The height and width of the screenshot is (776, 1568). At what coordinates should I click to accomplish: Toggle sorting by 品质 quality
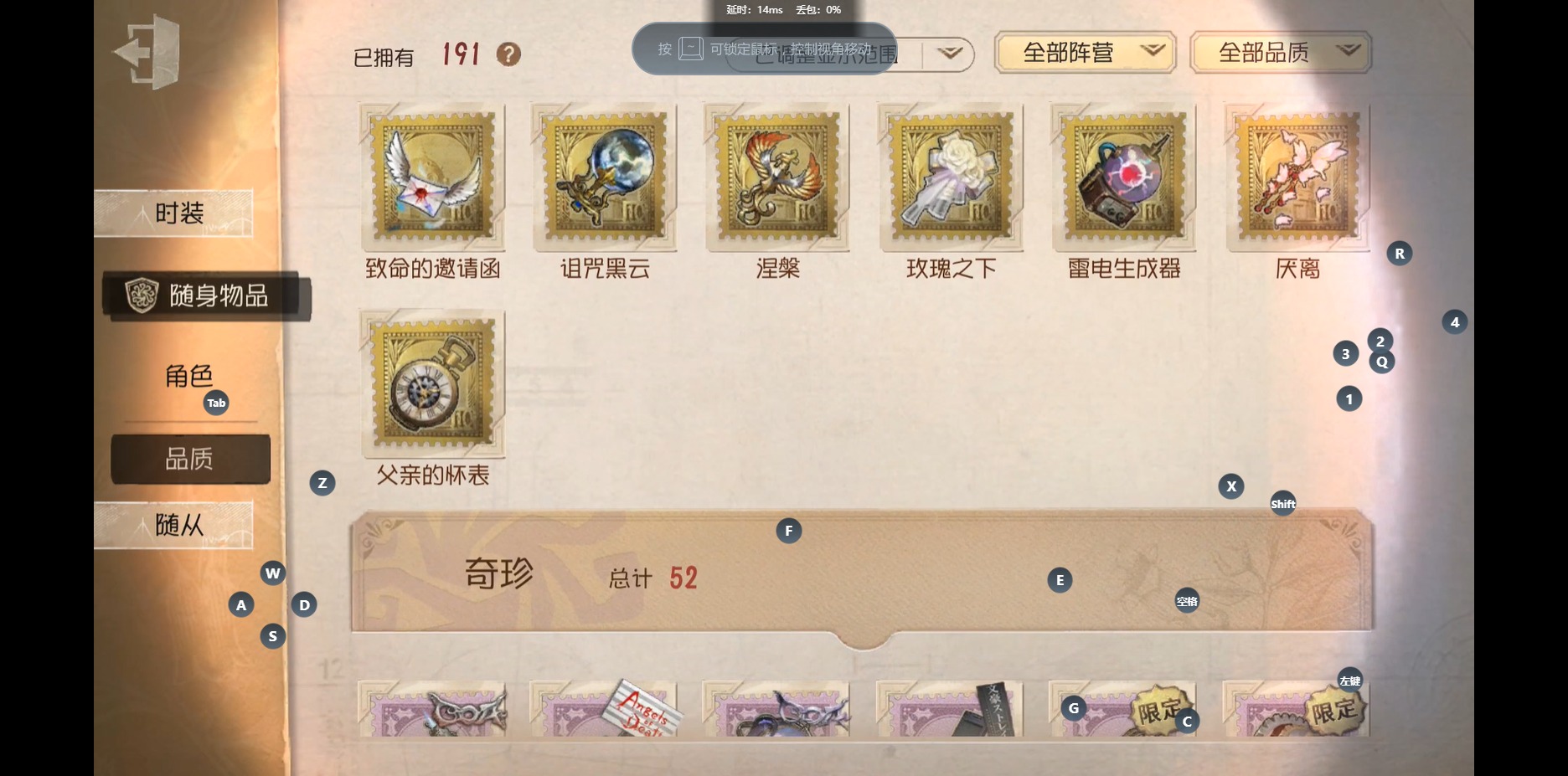[x=190, y=459]
